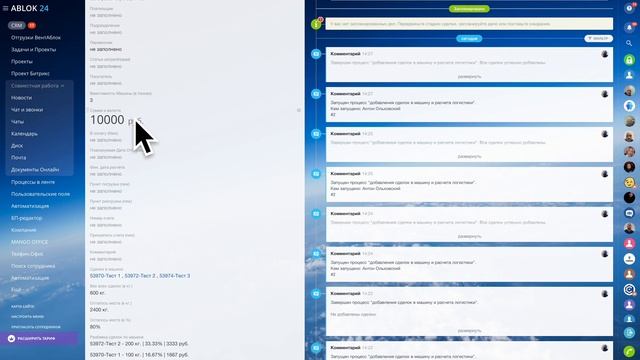Screen dimensions: 640x360
Task: Open deal link 53970-Тест 1
Action: [x=105, y=276]
